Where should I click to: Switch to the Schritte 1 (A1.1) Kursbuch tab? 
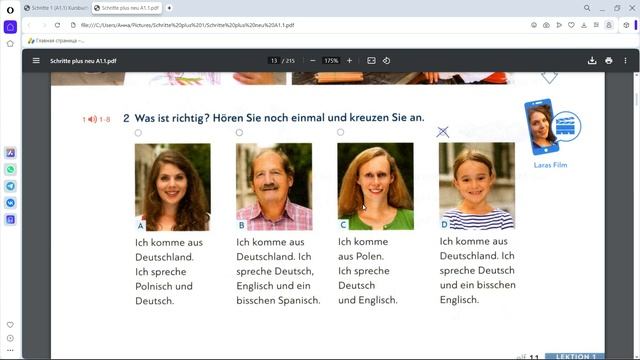[56, 8]
